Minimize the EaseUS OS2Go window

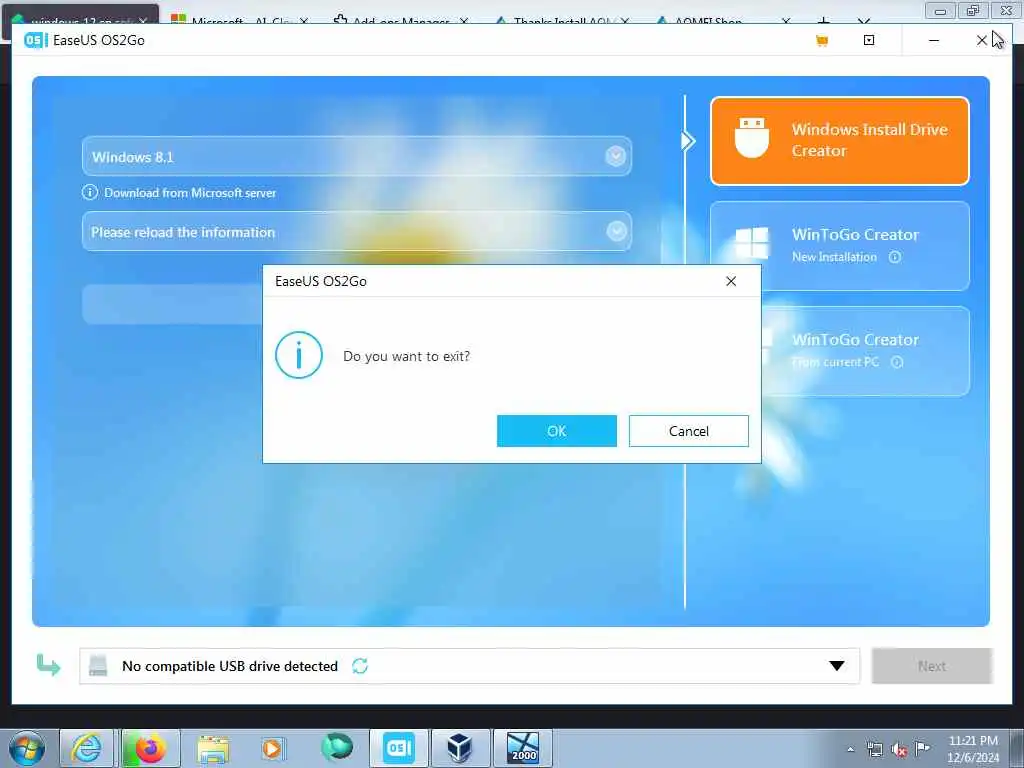point(934,40)
